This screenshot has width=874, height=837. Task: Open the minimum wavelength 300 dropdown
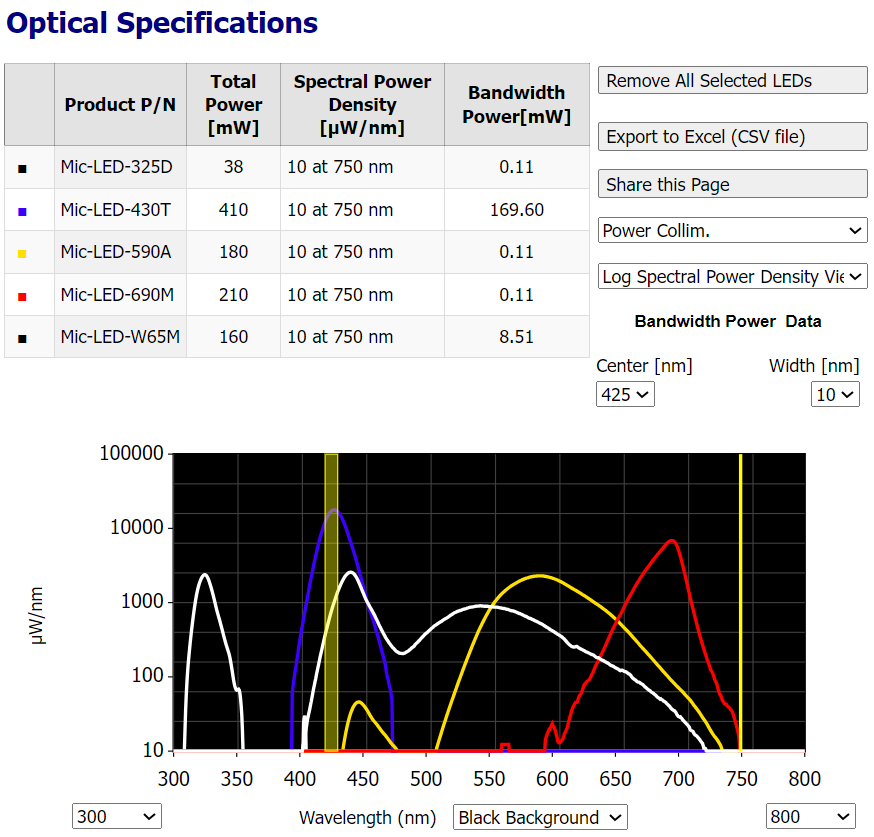(116, 817)
